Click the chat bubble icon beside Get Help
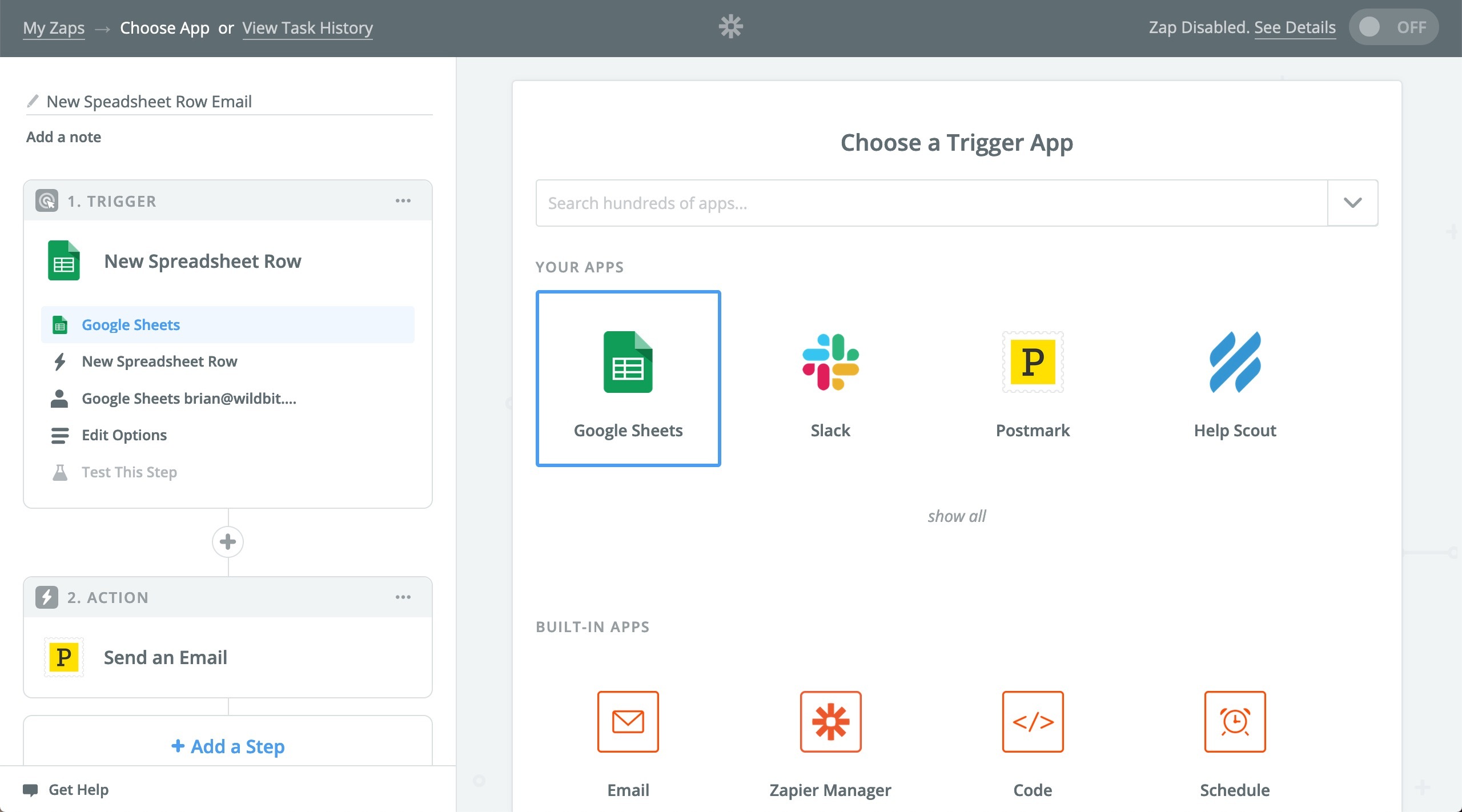Viewport: 1462px width, 812px height. click(x=30, y=790)
